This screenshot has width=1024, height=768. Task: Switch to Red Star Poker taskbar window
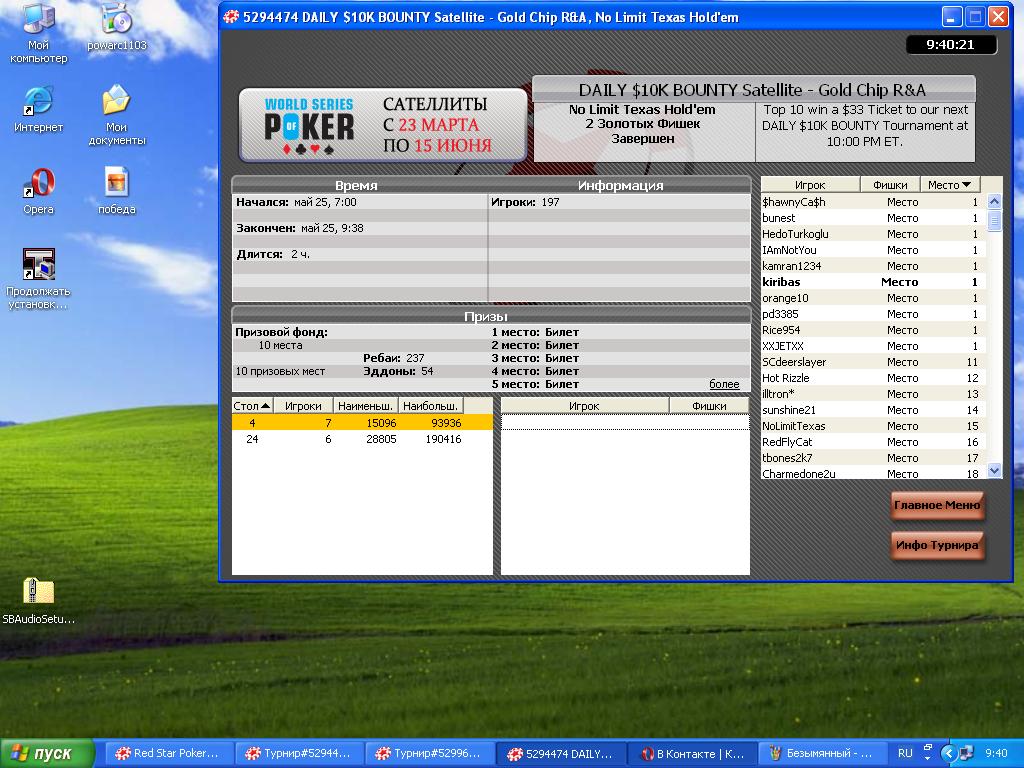tap(168, 753)
